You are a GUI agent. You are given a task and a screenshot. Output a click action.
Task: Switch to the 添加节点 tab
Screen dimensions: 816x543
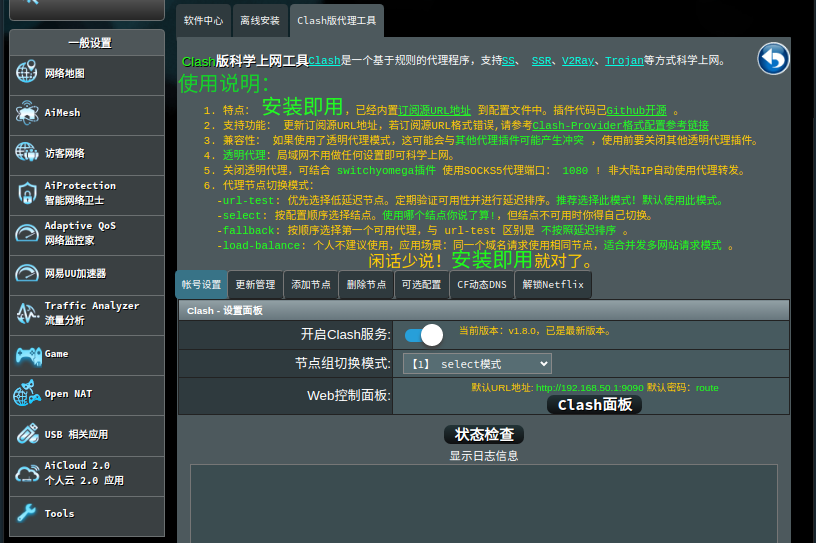pos(311,285)
